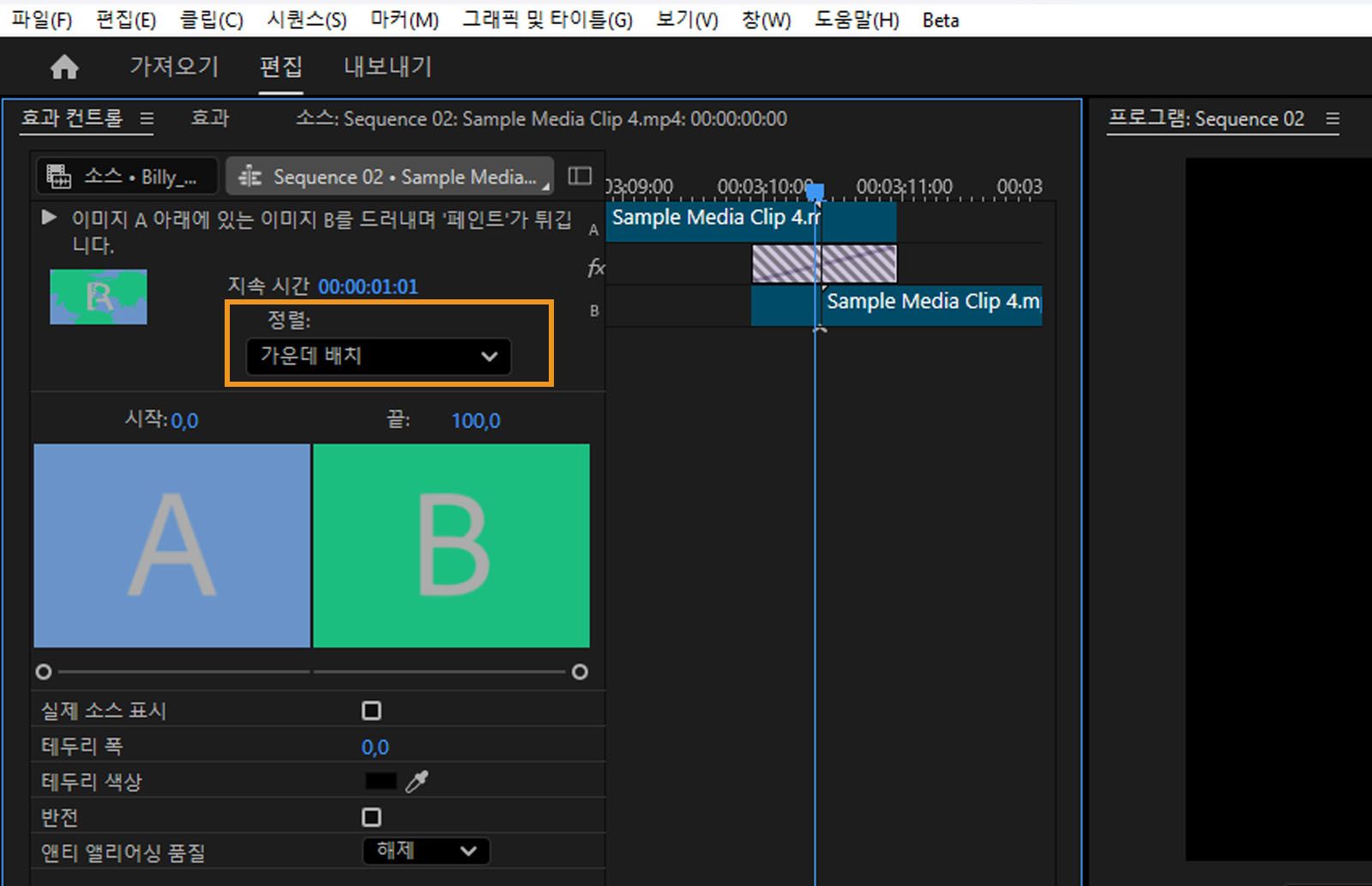Click the 시작 value 0,0
This screenshot has height=886, width=1372.
[x=184, y=420]
